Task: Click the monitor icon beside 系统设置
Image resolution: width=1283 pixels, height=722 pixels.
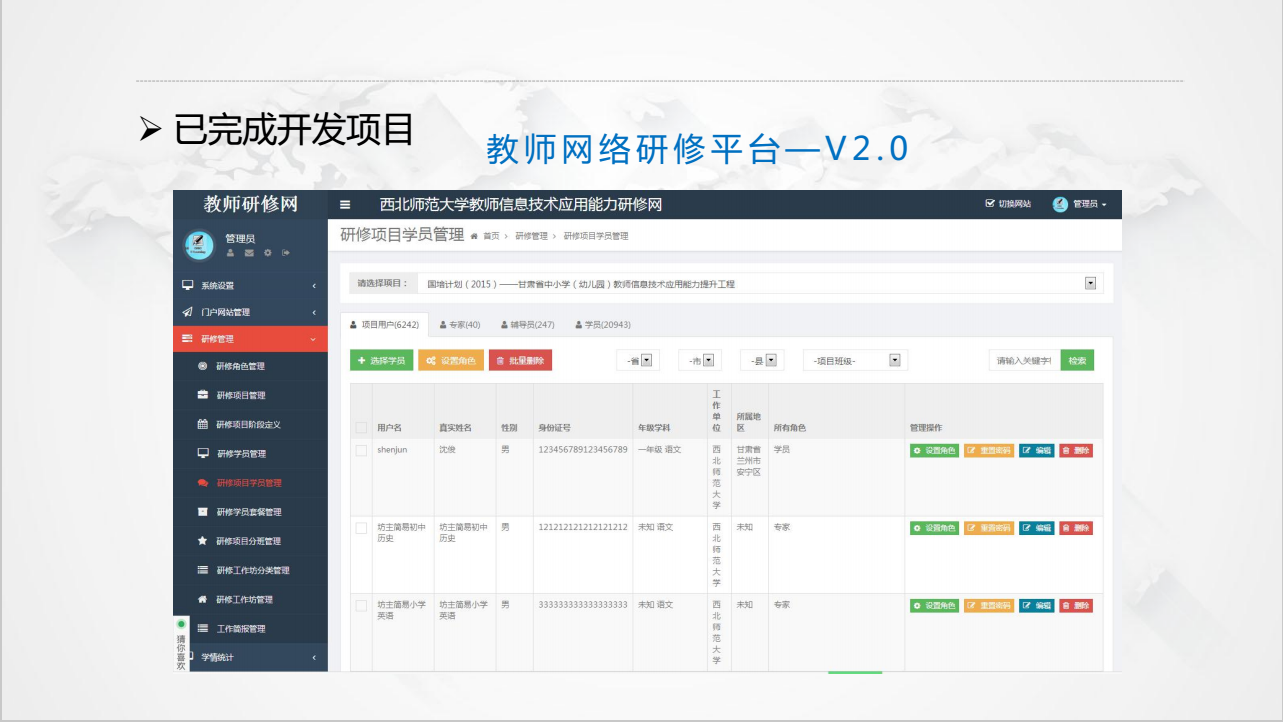Action: (187, 285)
